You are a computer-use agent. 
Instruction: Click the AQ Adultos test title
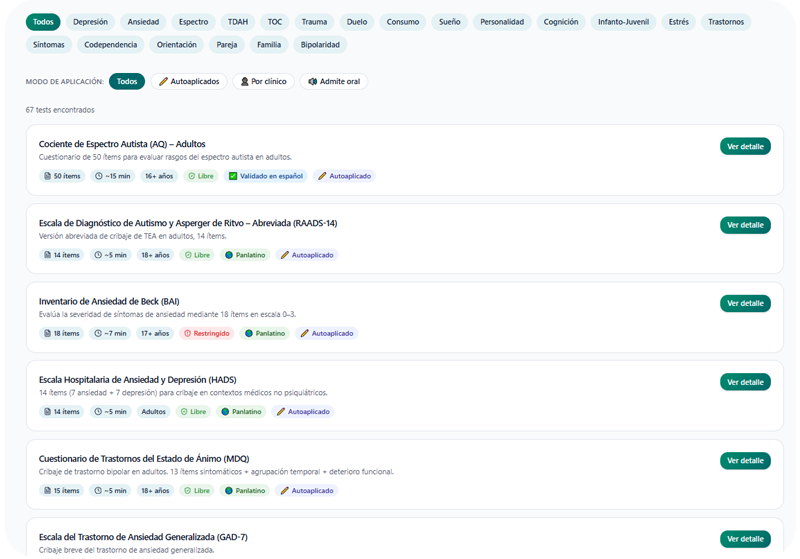(x=122, y=144)
